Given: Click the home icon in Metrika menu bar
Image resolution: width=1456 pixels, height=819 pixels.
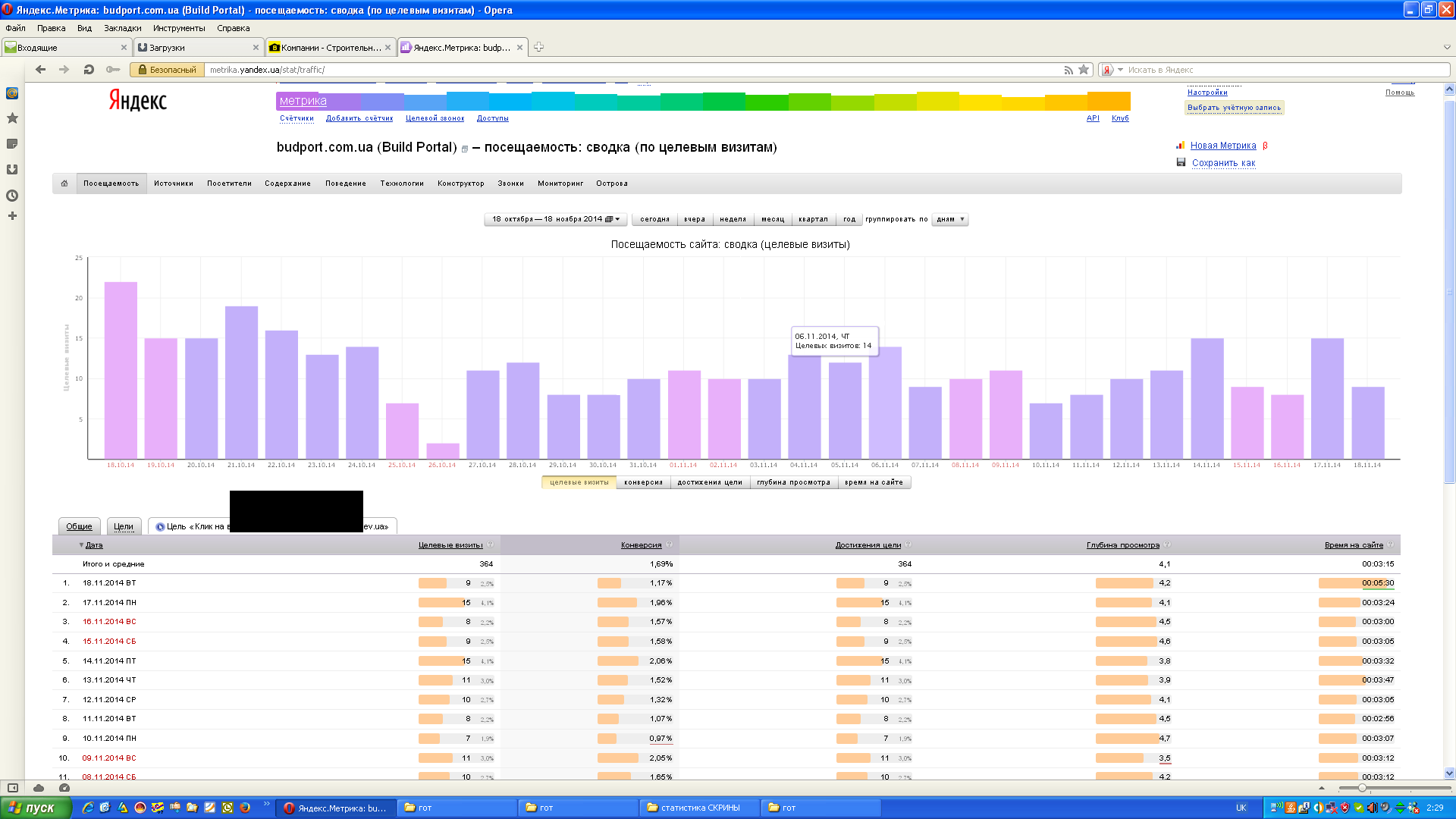Looking at the screenshot, I should 64,184.
